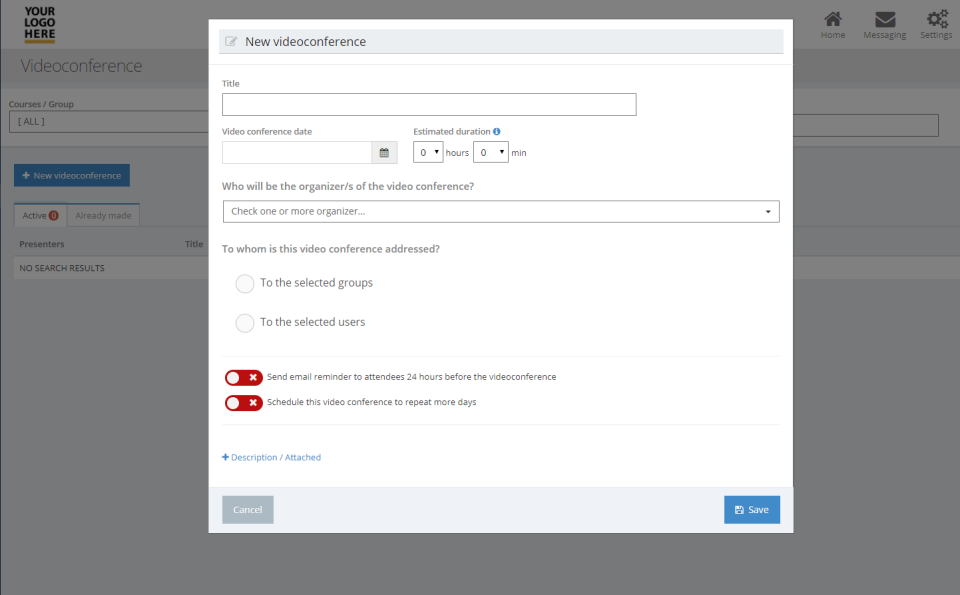Open the calendar date picker icon
This screenshot has width=960, height=595.
[384, 153]
